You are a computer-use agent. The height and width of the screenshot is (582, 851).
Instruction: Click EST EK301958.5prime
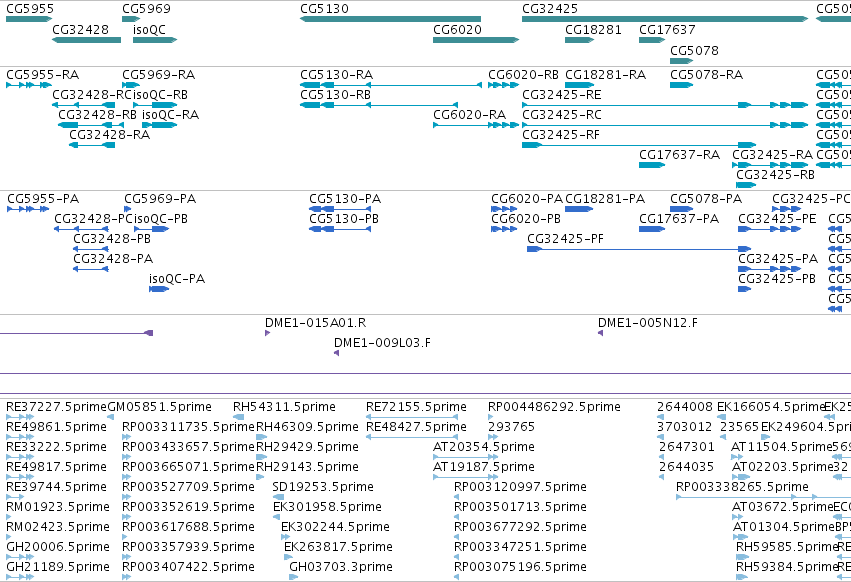click(x=327, y=508)
